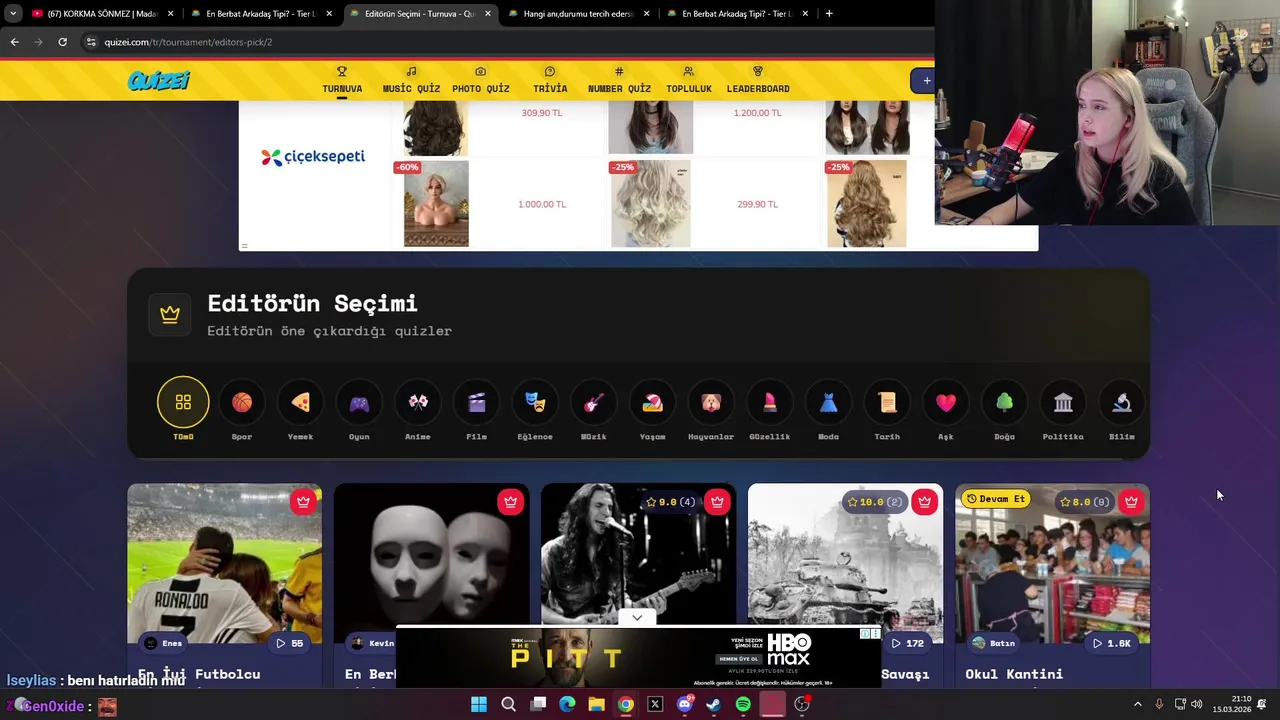Click the 1.6K plays counter
The height and width of the screenshot is (720, 1280).
point(1112,643)
